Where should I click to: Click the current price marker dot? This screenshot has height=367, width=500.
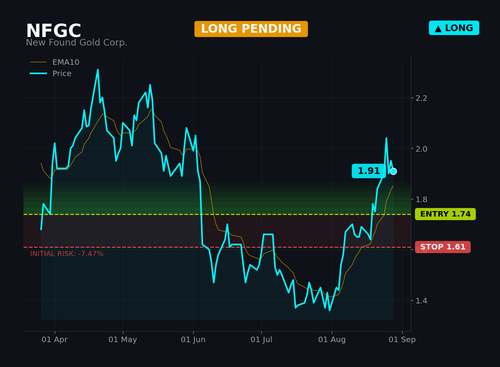coord(393,171)
